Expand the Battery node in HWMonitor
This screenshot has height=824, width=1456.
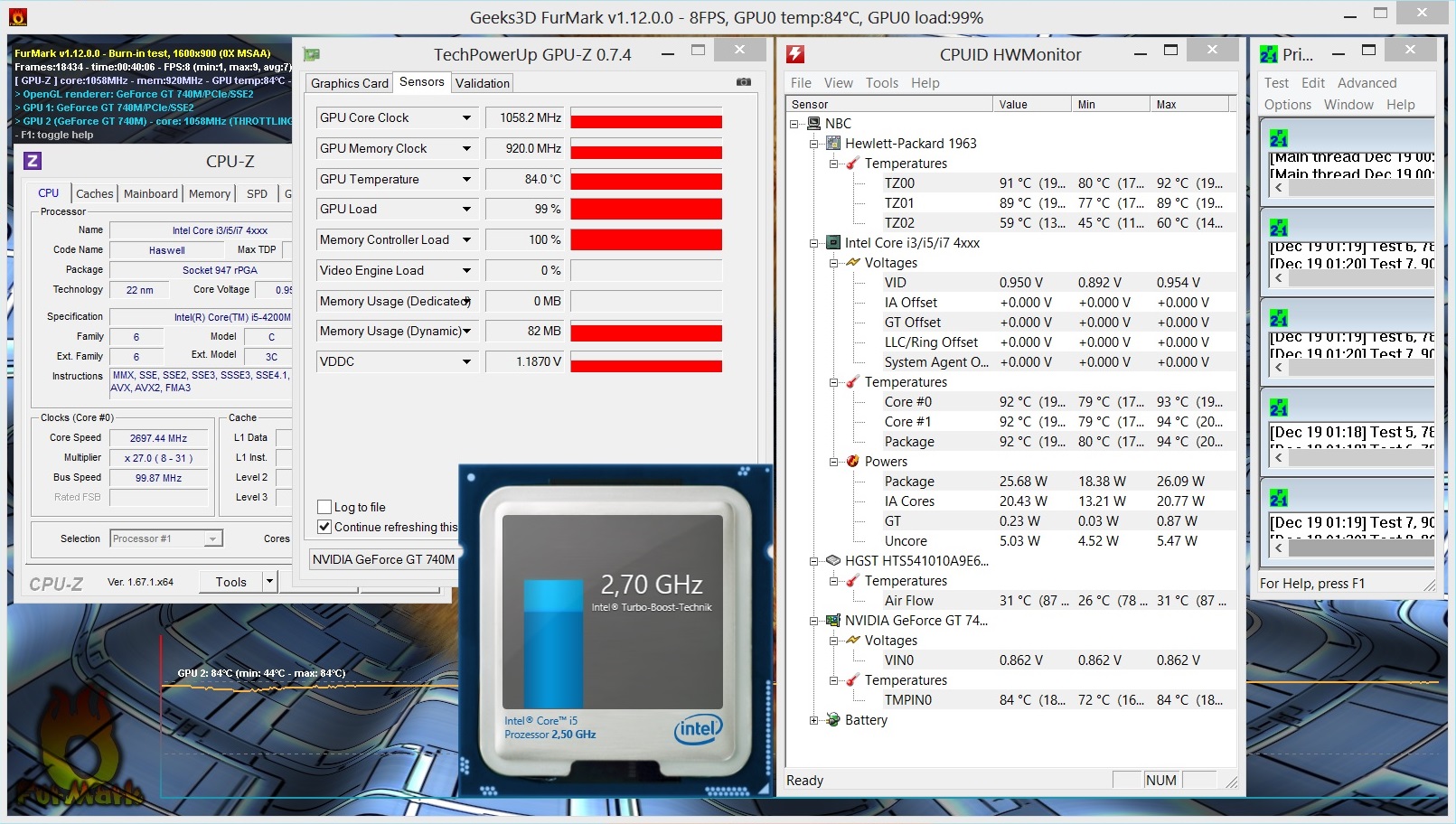tap(813, 720)
